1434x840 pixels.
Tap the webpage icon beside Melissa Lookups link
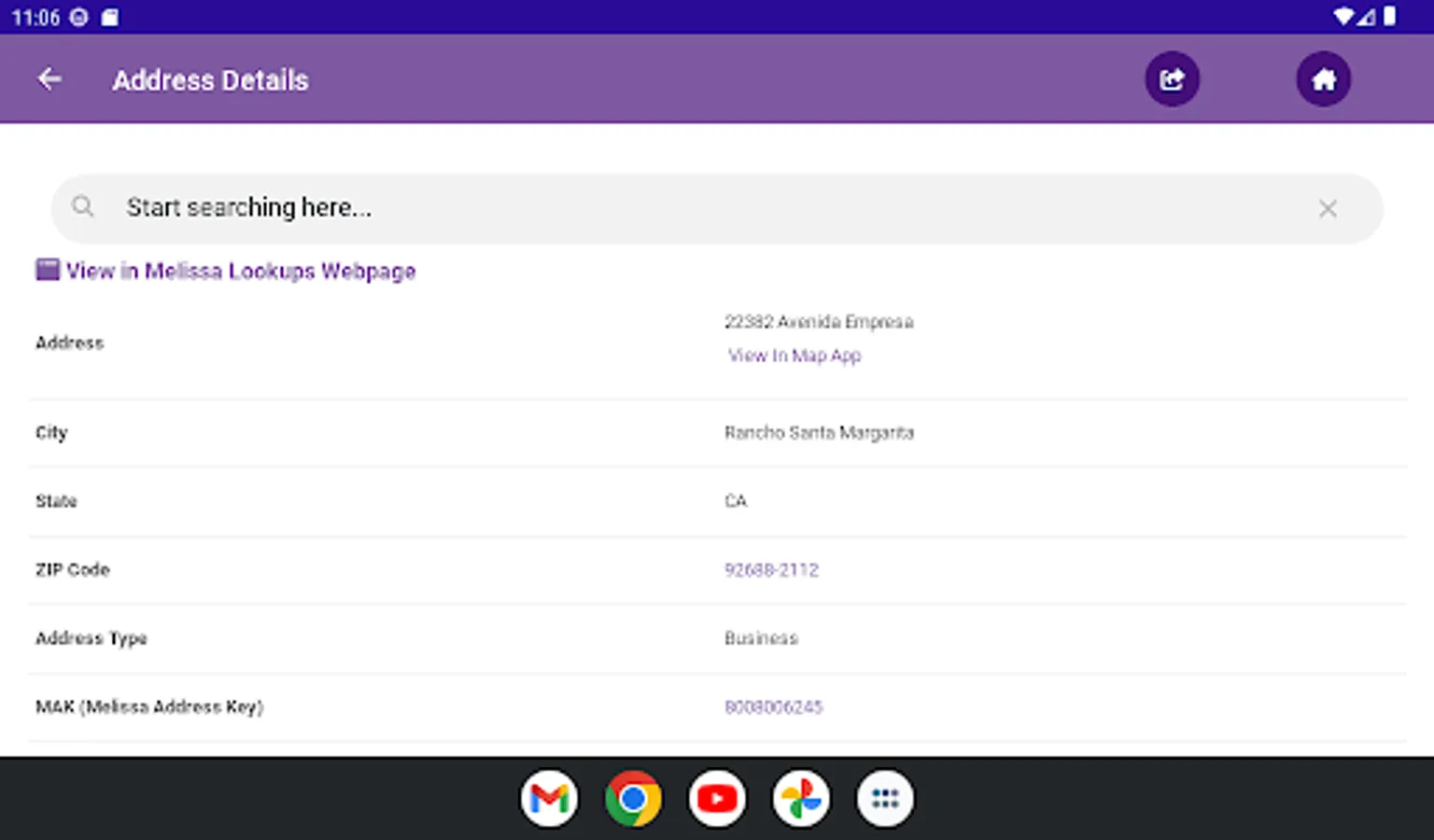[45, 270]
